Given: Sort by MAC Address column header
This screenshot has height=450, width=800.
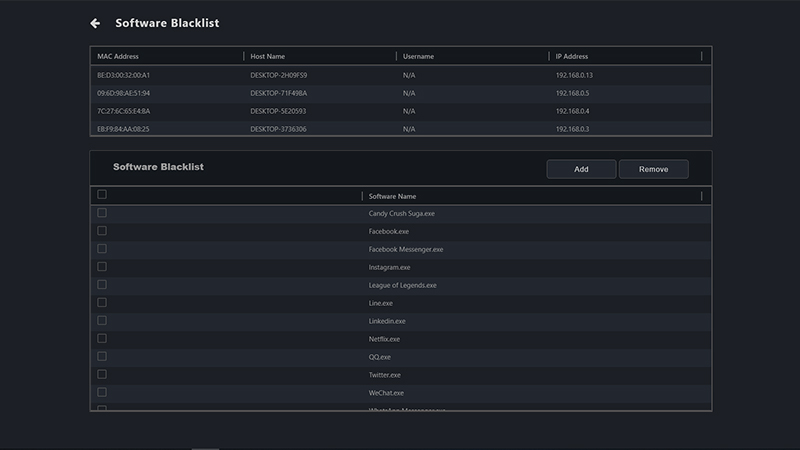Looking at the screenshot, I should tap(119, 57).
